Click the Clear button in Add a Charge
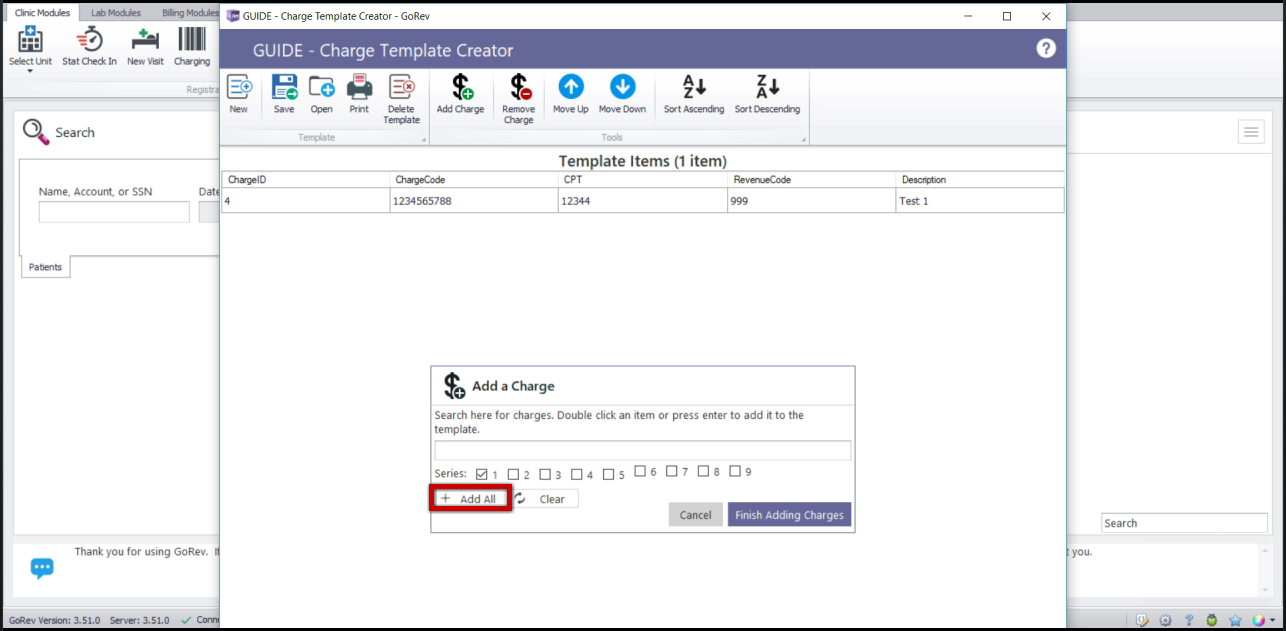Screen dimensions: 1286x631 click(545, 499)
